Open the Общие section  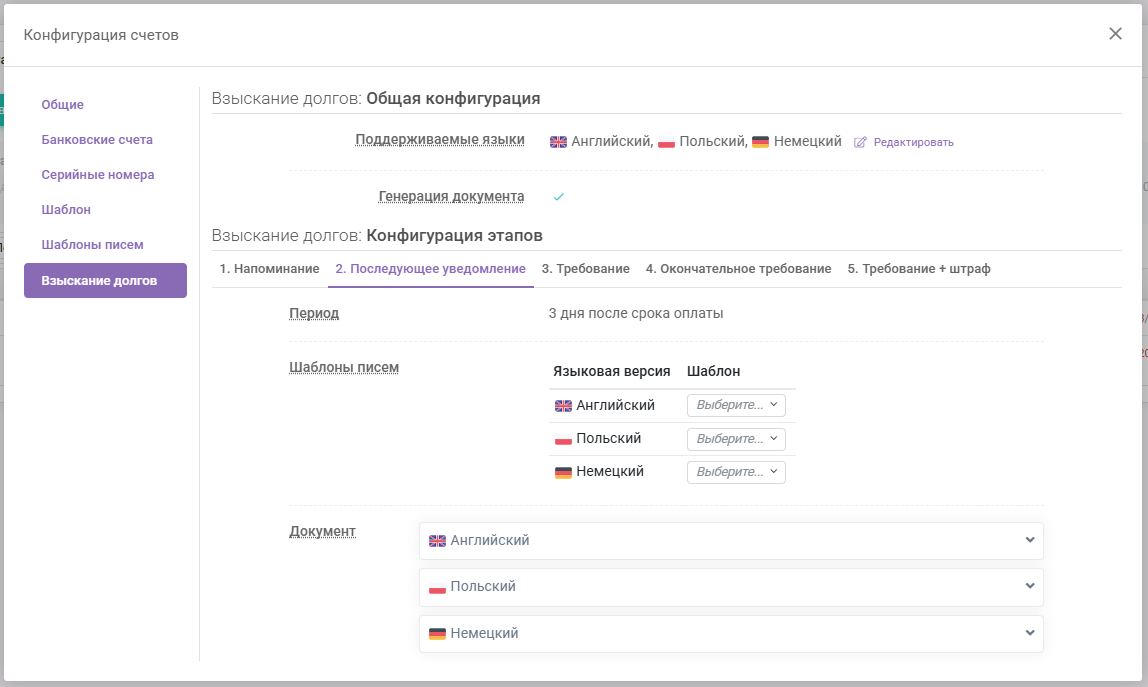pyautogui.click(x=62, y=105)
